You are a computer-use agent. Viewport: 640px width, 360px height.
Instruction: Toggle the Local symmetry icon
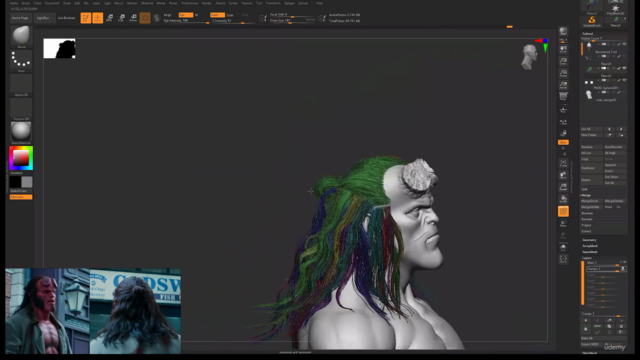click(x=563, y=122)
